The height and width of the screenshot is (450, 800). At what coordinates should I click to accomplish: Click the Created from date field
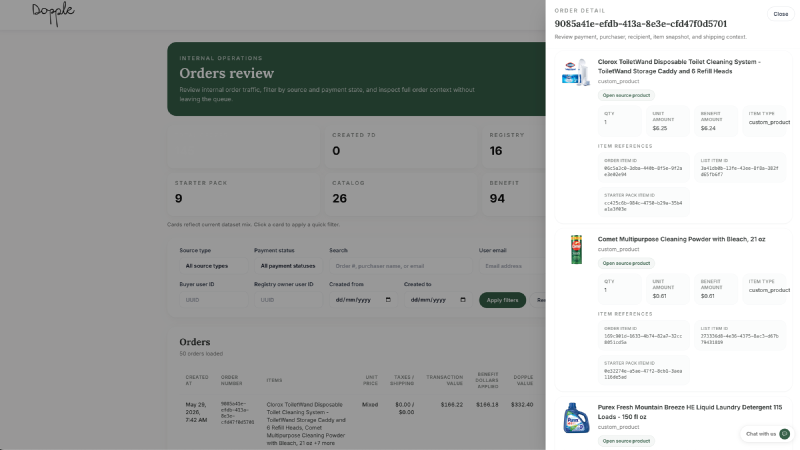point(363,300)
